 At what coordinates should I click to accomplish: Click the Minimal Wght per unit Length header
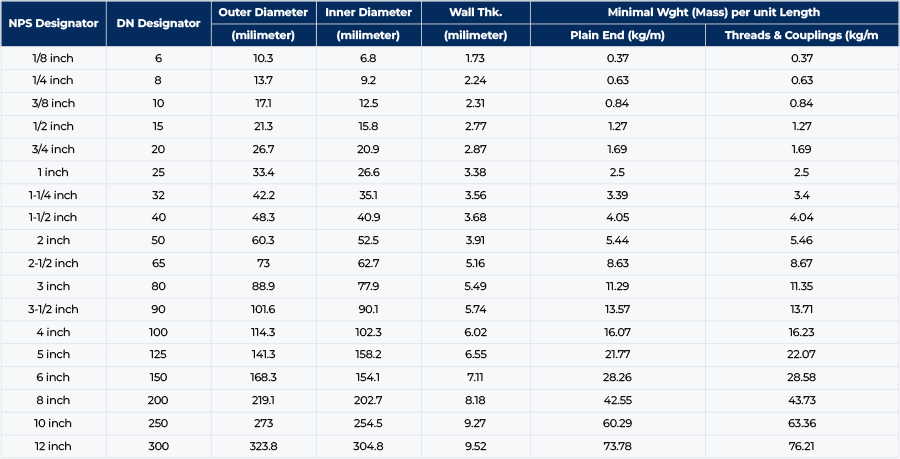point(713,12)
